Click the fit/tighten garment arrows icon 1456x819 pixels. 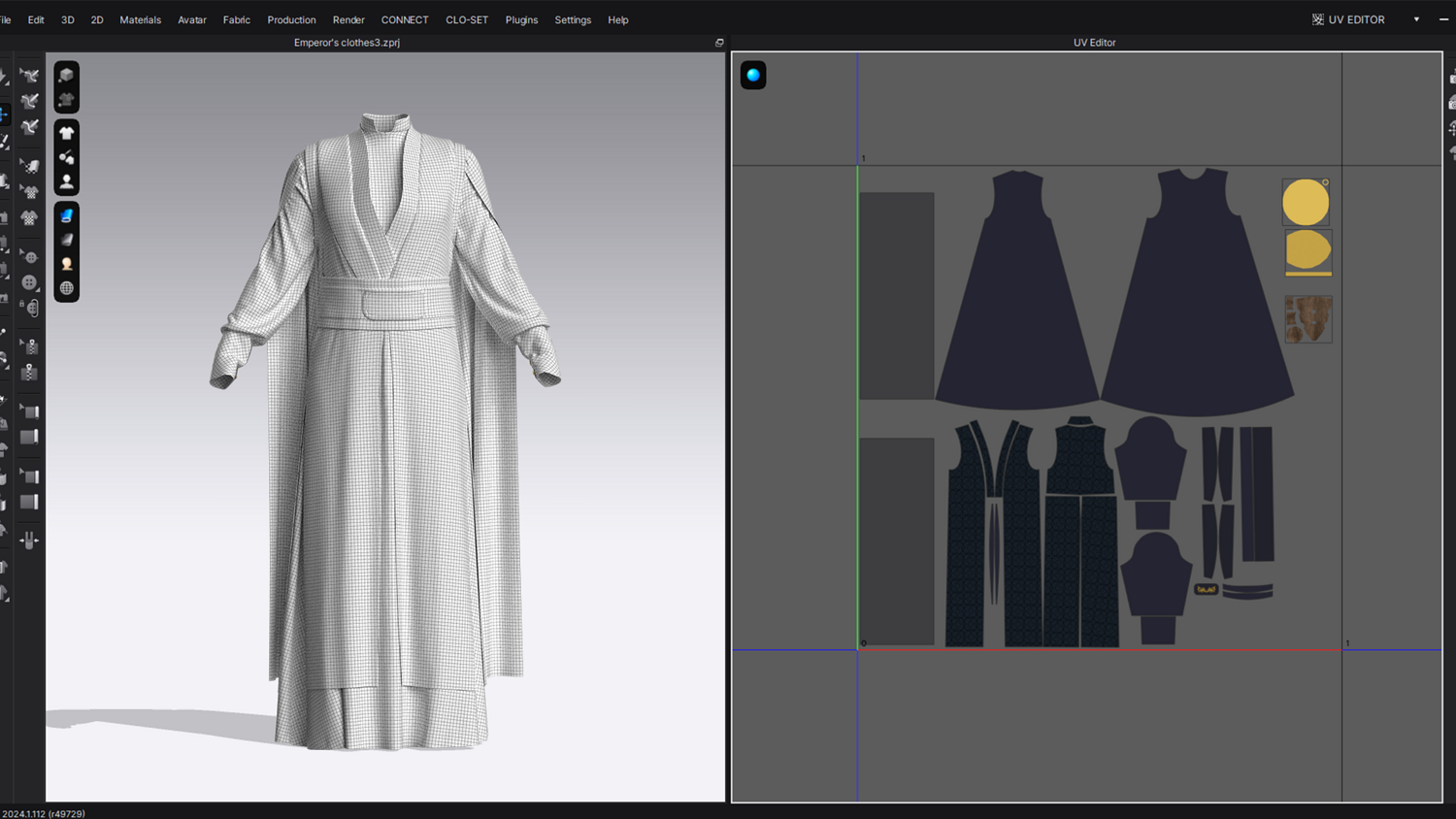[x=29, y=541]
